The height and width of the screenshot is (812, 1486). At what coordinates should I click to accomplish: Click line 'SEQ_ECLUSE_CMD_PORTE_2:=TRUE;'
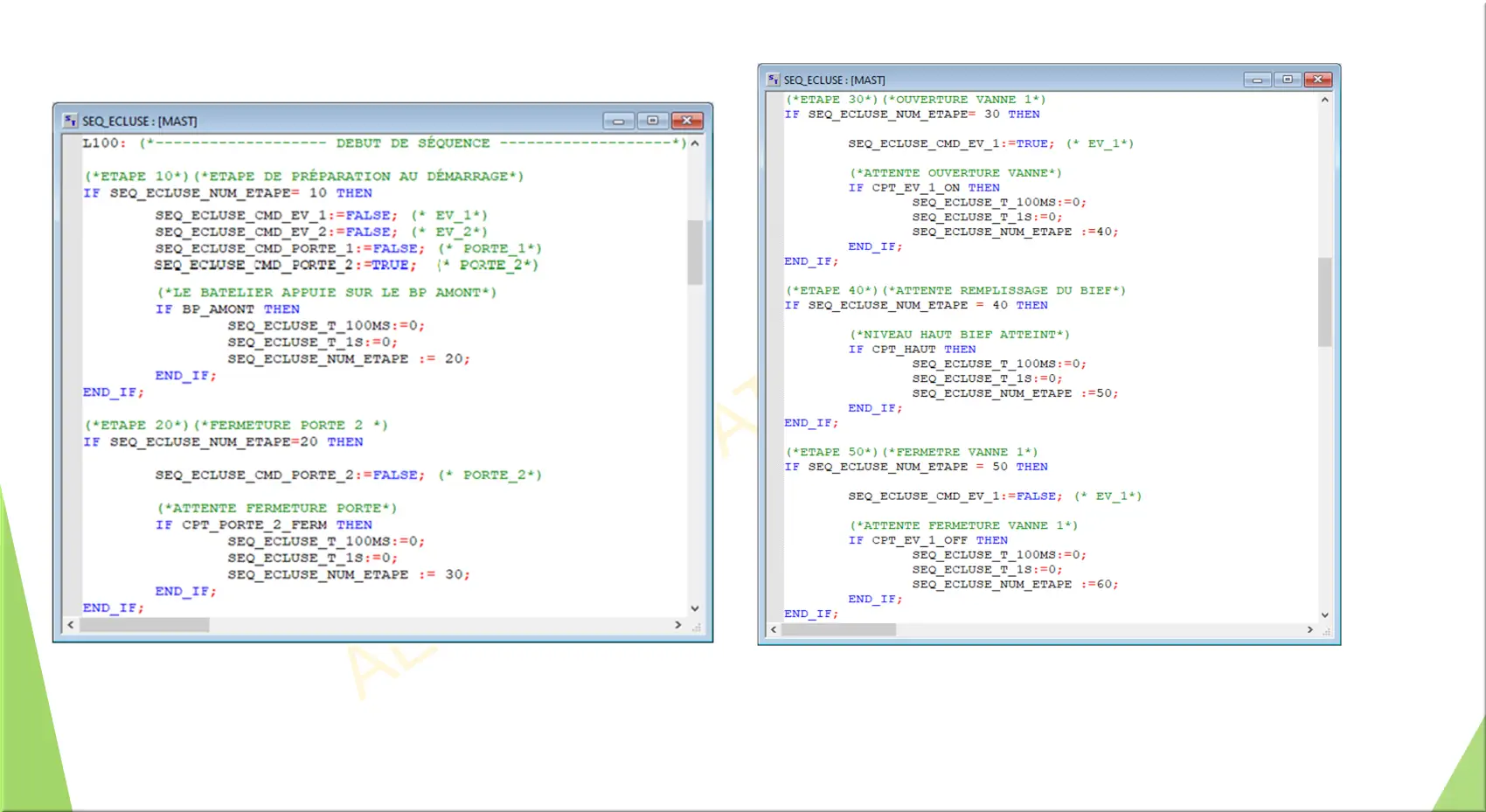(x=286, y=265)
